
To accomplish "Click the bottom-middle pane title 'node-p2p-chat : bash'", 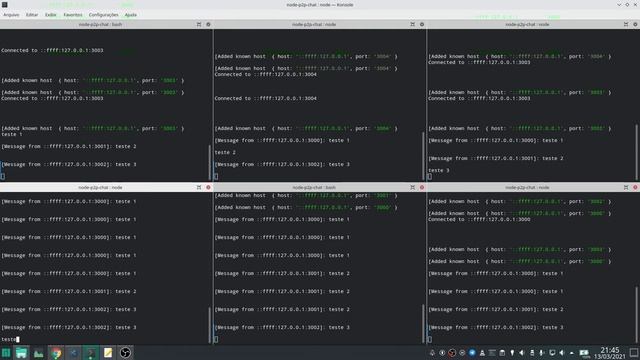I will click(x=314, y=187).
